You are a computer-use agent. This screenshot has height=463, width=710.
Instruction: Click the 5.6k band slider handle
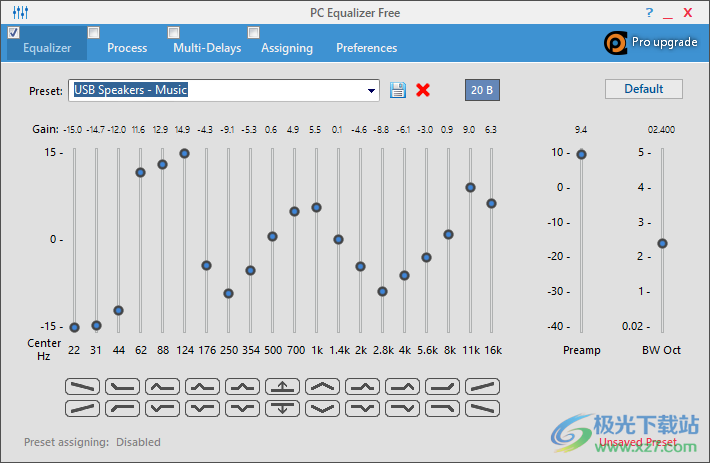426,258
